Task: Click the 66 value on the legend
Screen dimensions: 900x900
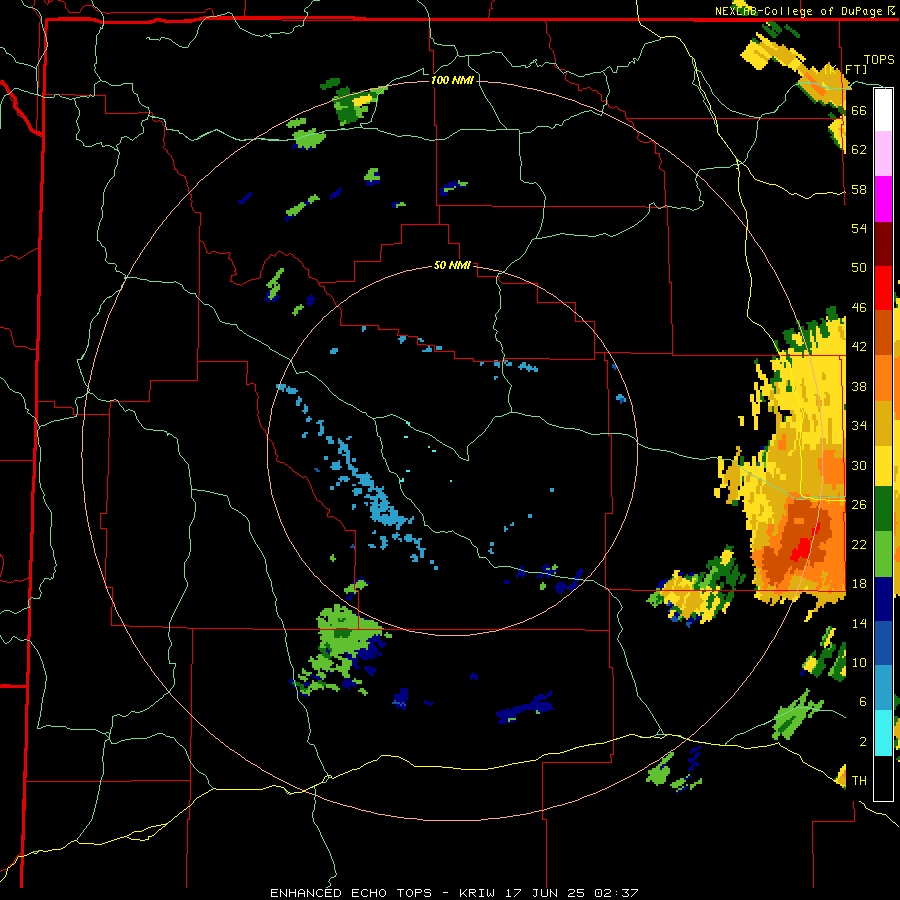Action: [859, 110]
